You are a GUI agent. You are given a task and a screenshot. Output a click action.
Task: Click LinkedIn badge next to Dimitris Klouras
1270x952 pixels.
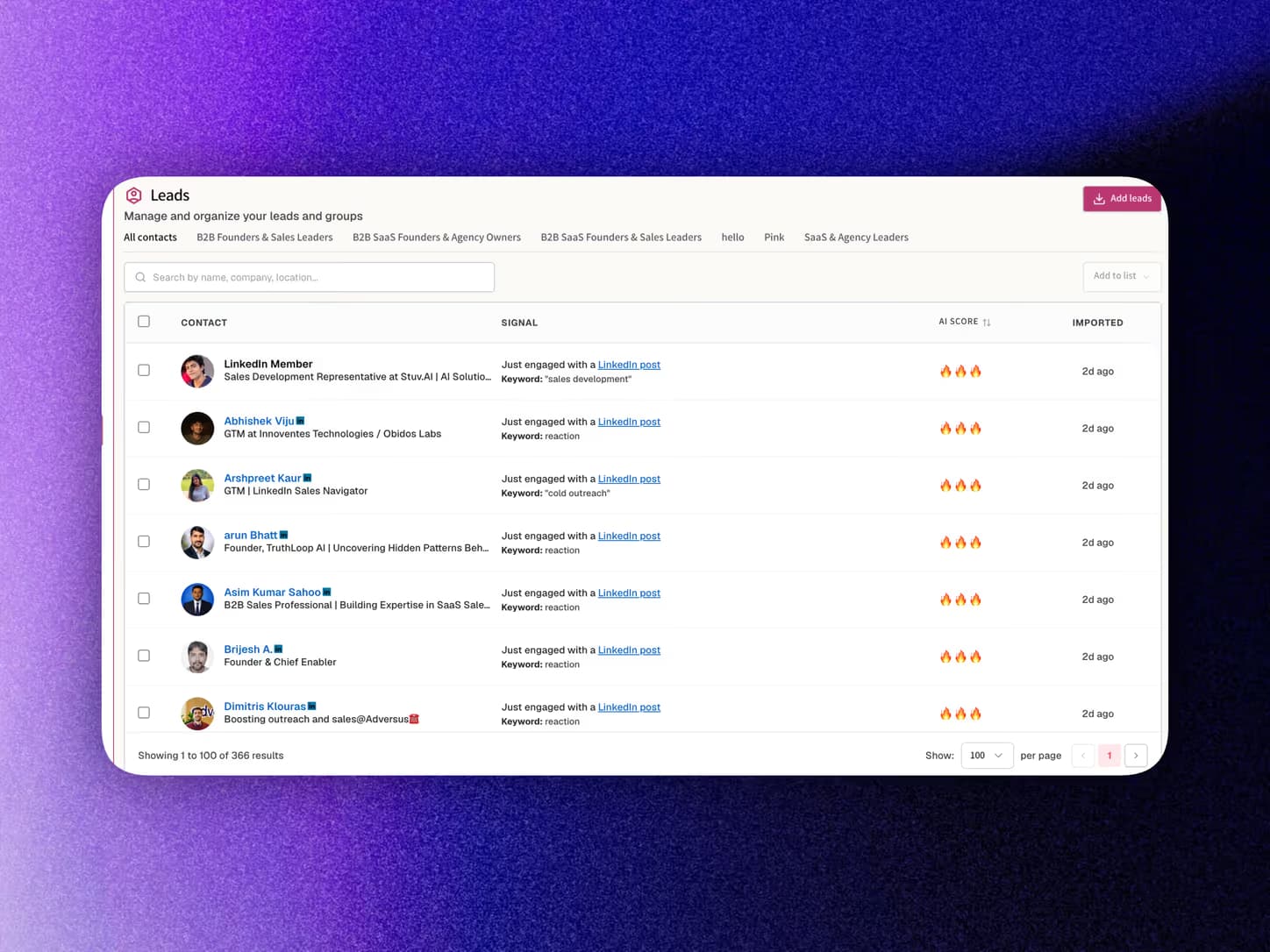click(x=311, y=706)
